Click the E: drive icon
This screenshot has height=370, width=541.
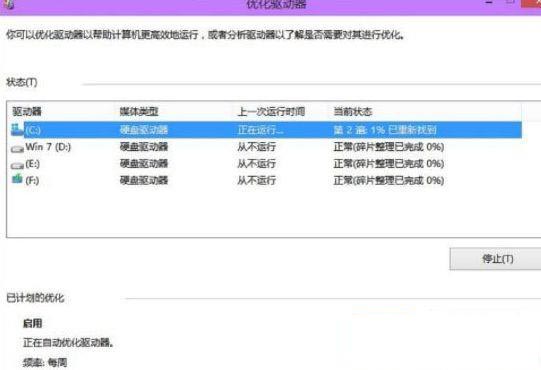17,165
